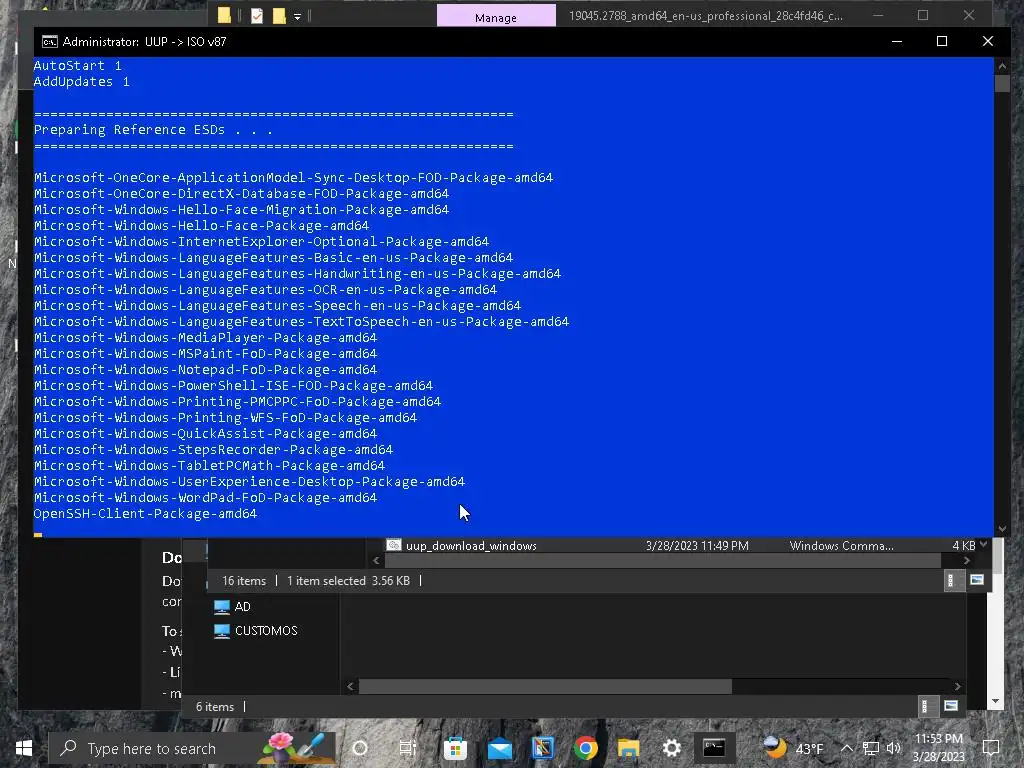Click the browser page scrollbar down arrow
The height and width of the screenshot is (768, 1024).
pyautogui.click(x=995, y=701)
